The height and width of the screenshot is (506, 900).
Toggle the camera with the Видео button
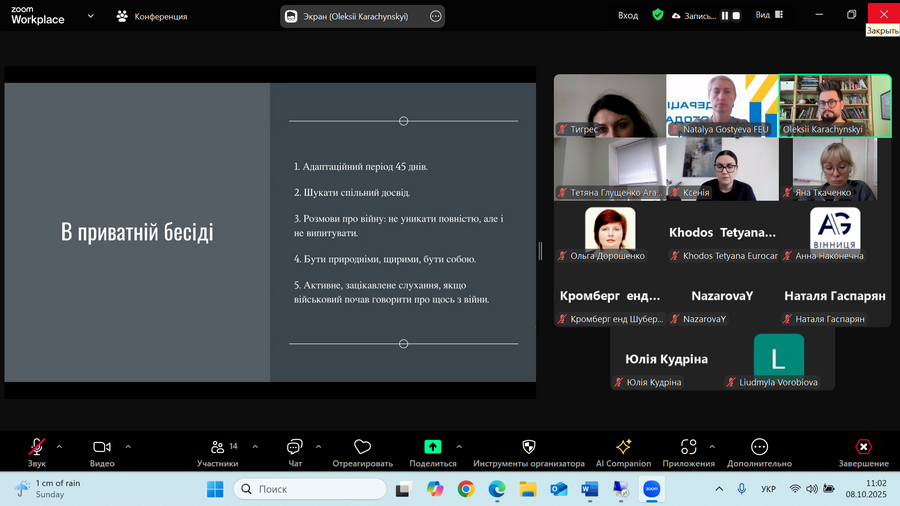pyautogui.click(x=101, y=448)
